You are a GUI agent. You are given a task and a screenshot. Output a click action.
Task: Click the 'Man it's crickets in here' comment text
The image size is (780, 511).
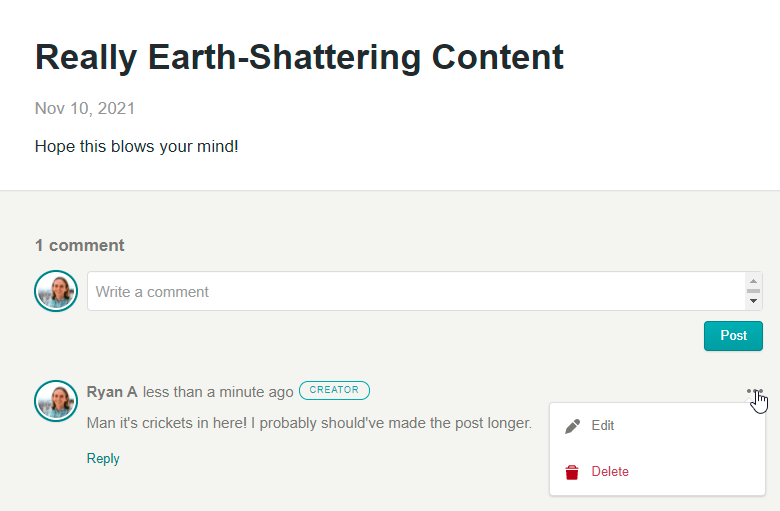click(309, 423)
